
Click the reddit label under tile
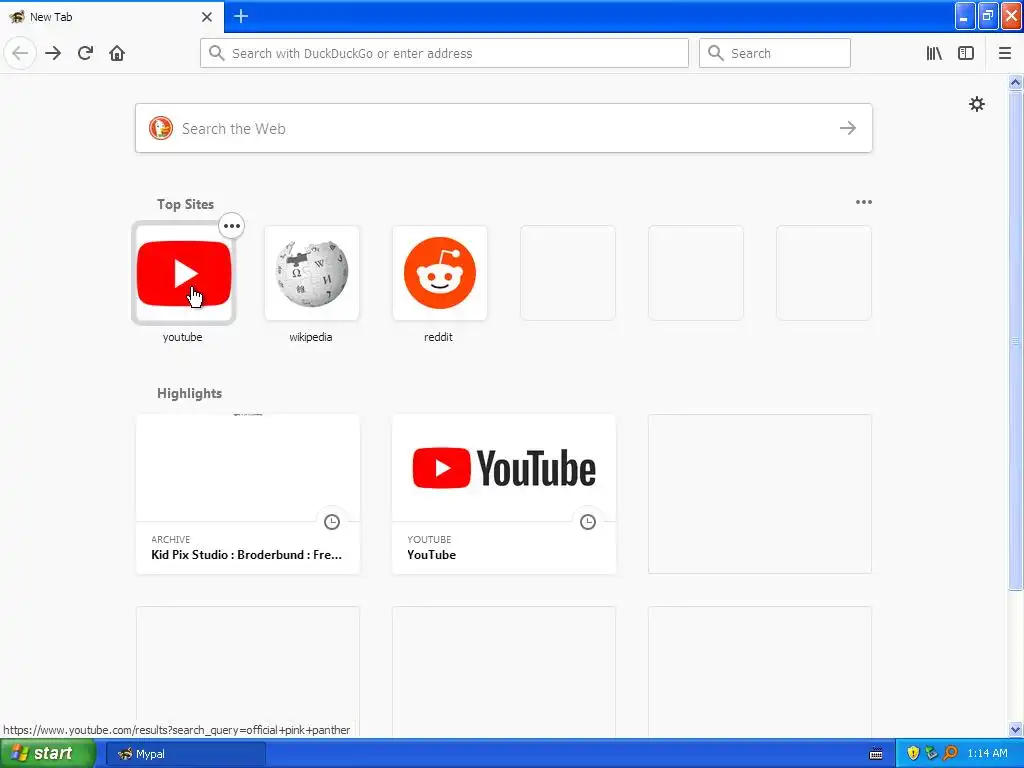pos(438,337)
